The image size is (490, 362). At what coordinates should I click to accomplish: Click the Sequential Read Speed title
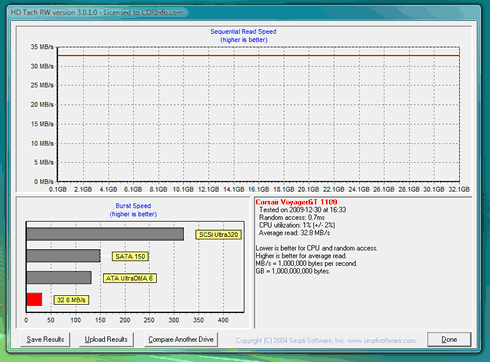[243, 32]
